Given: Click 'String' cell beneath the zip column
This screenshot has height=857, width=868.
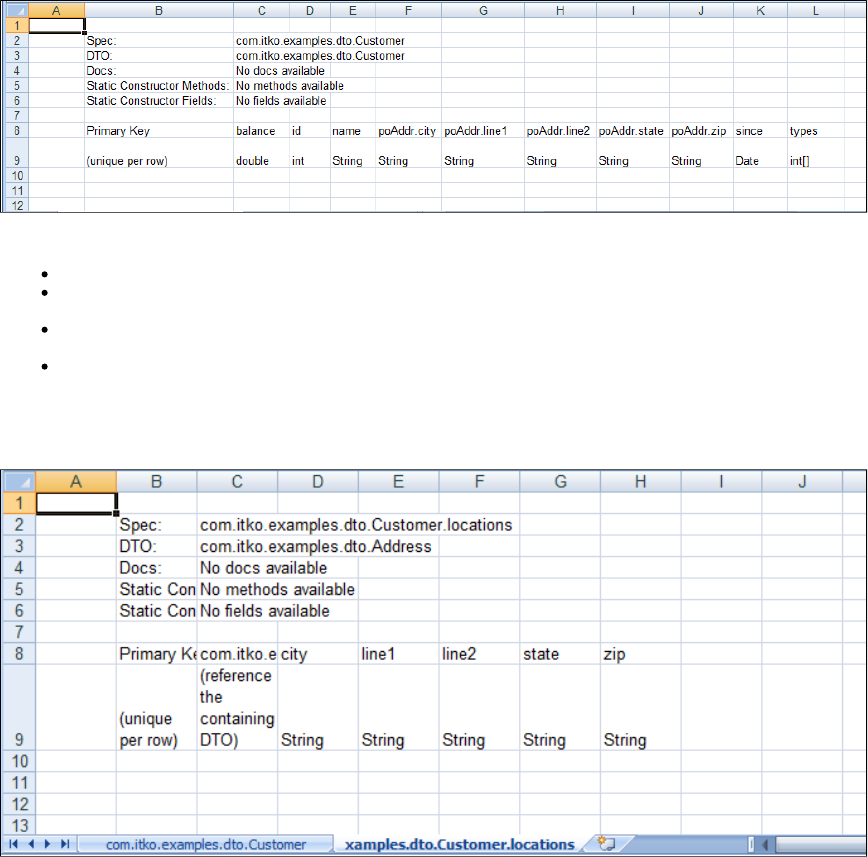Looking at the screenshot, I should 640,708.
